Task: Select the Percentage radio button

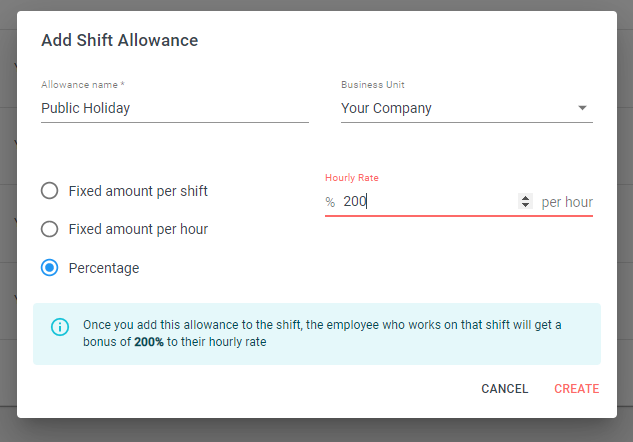Action: click(x=50, y=268)
